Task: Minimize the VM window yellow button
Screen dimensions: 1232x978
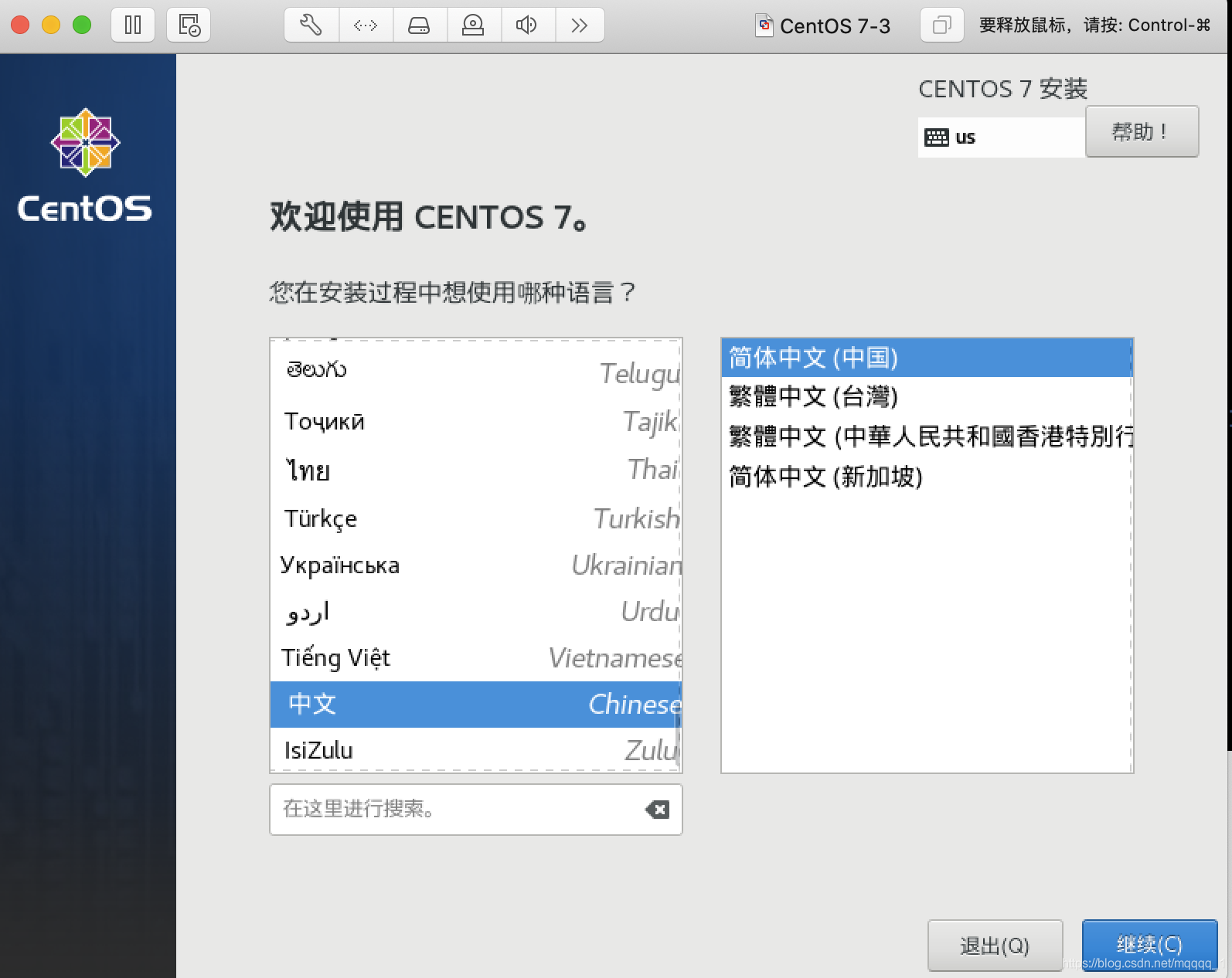Action: pos(51,25)
